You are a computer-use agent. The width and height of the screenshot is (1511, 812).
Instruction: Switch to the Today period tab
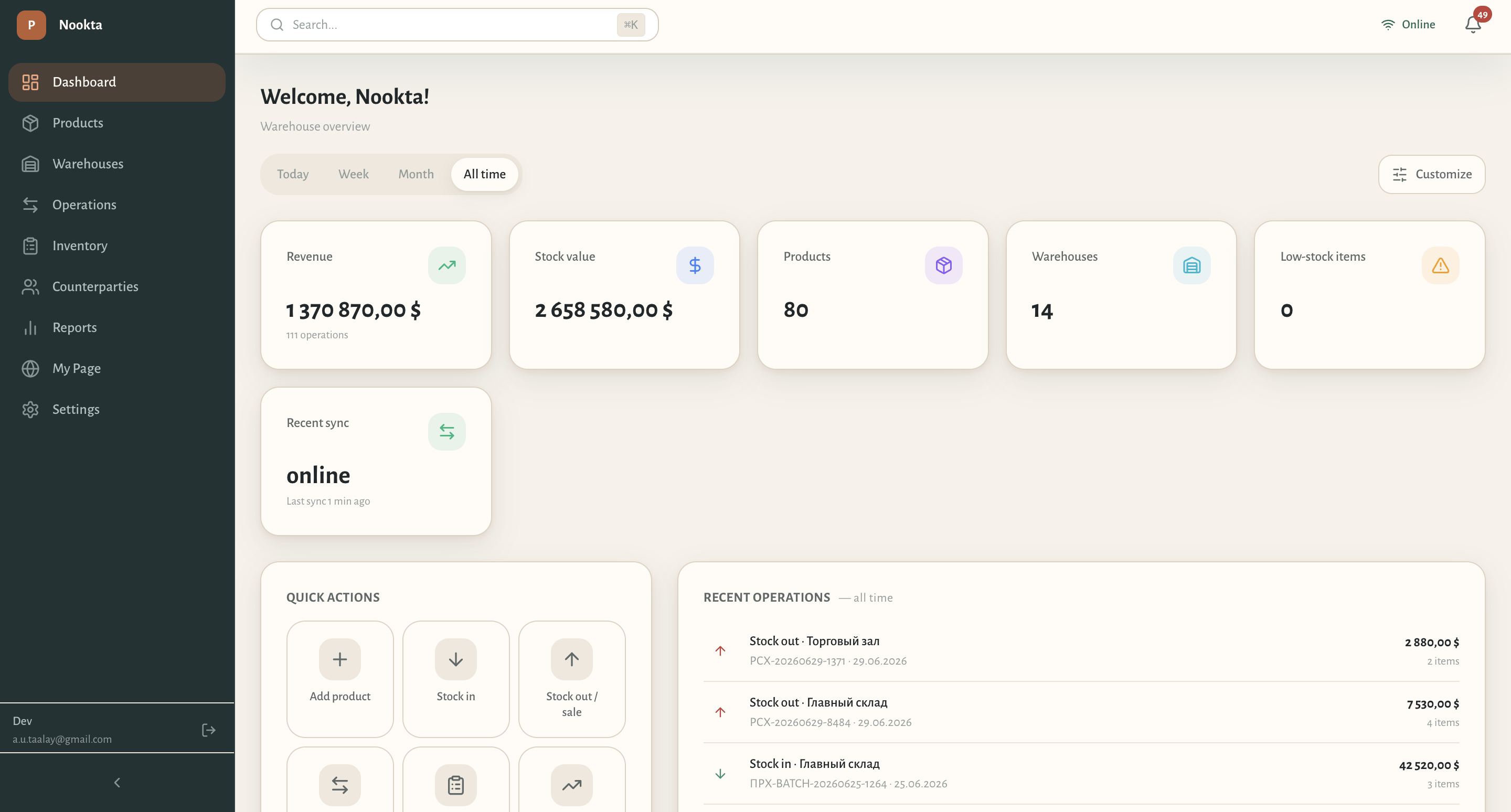[x=293, y=174]
